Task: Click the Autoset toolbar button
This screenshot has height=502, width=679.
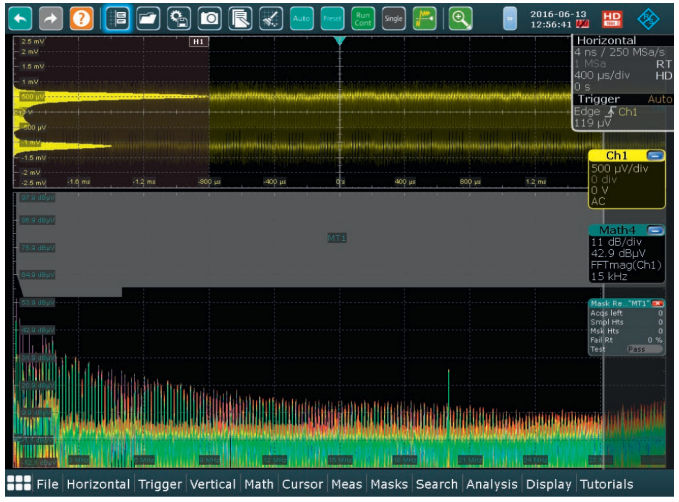Action: point(301,18)
